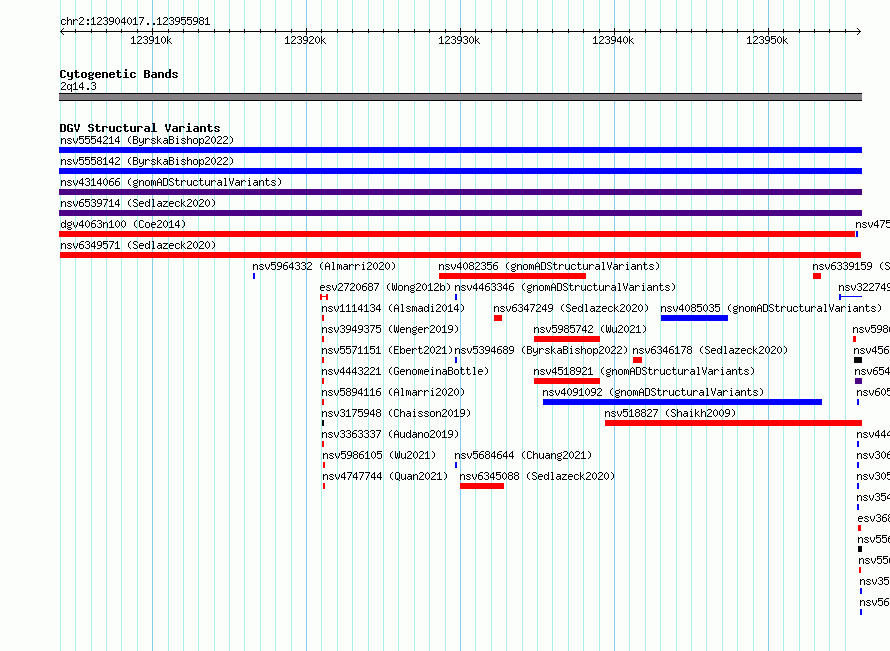Select the red bar under nsv5985742
890x651 pixels.
567,339
